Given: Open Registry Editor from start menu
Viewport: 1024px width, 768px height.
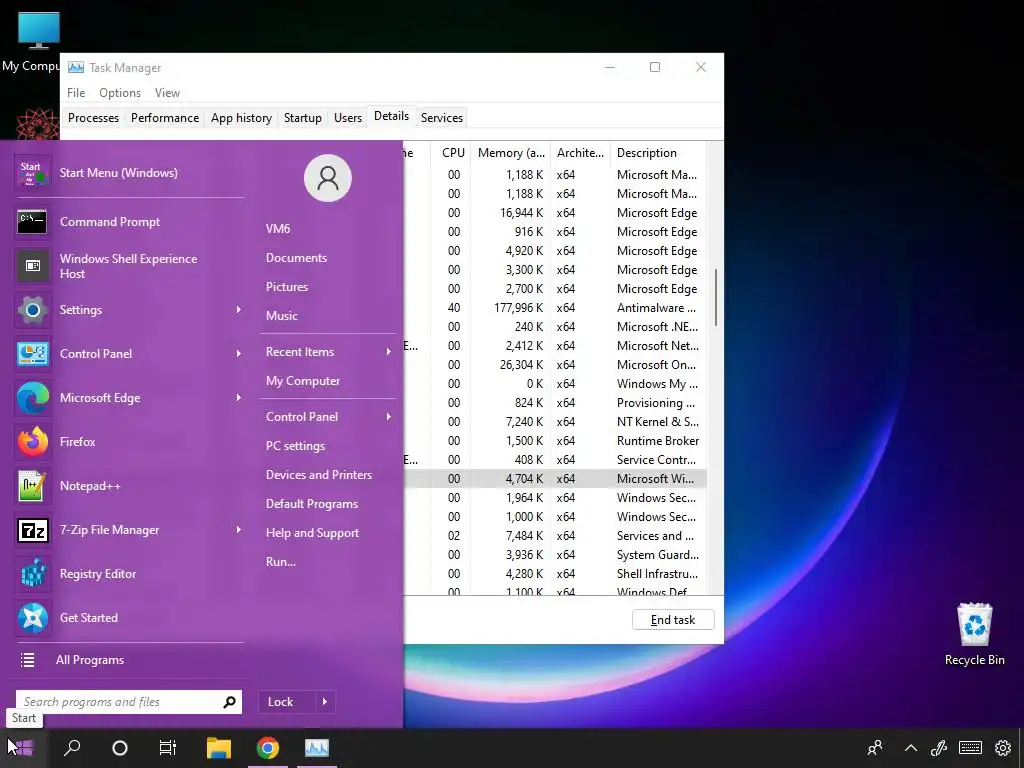Looking at the screenshot, I should click(129, 574).
